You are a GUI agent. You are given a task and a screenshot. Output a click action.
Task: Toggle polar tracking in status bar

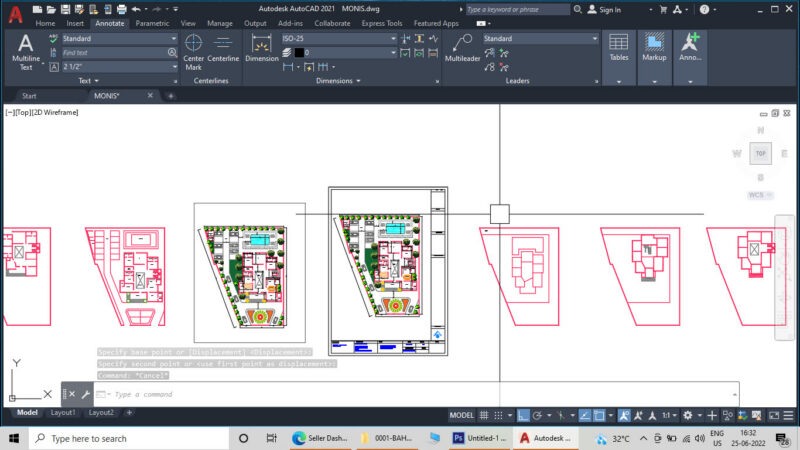point(537,415)
